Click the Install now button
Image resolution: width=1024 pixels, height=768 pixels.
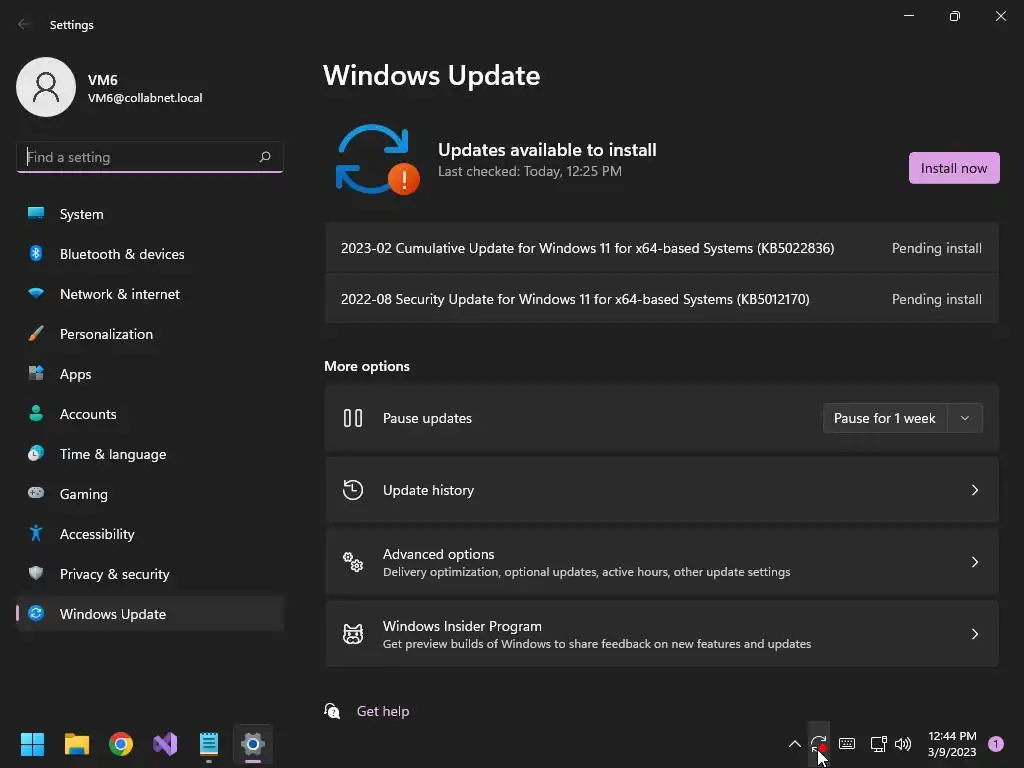[953, 168]
